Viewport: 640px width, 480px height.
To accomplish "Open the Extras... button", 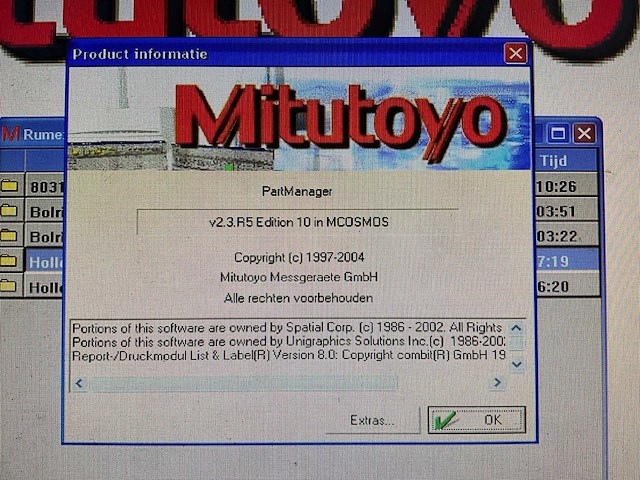I will tap(372, 420).
